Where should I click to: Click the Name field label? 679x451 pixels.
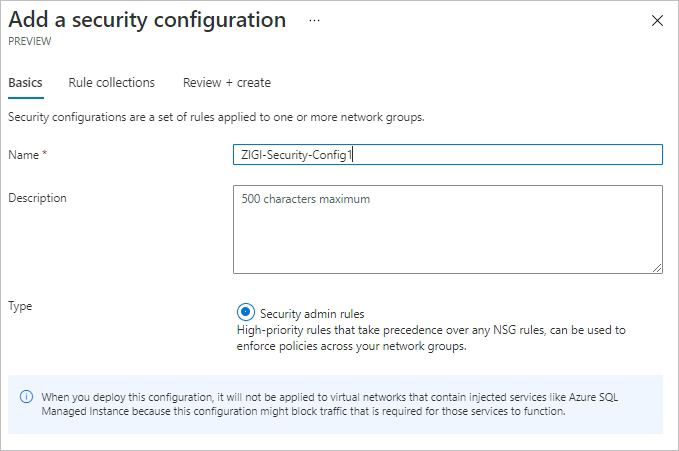(x=23, y=155)
